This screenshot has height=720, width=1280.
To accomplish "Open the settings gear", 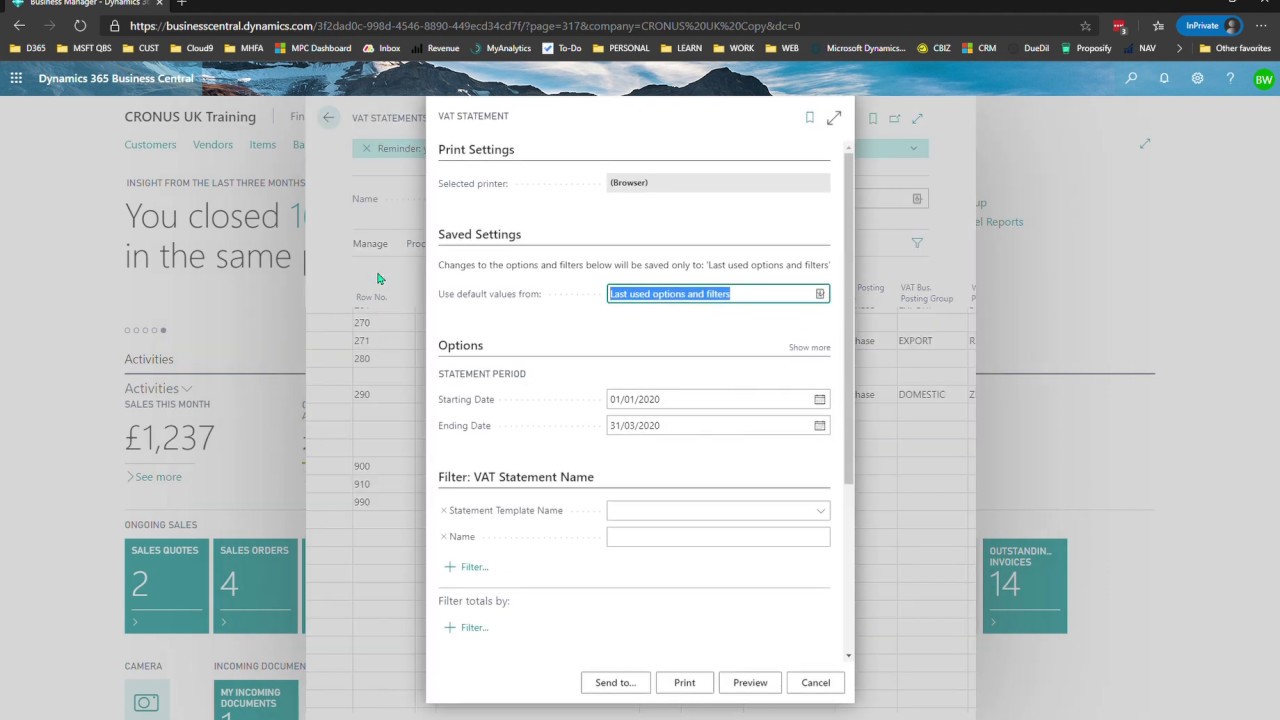I will pos(1197,78).
